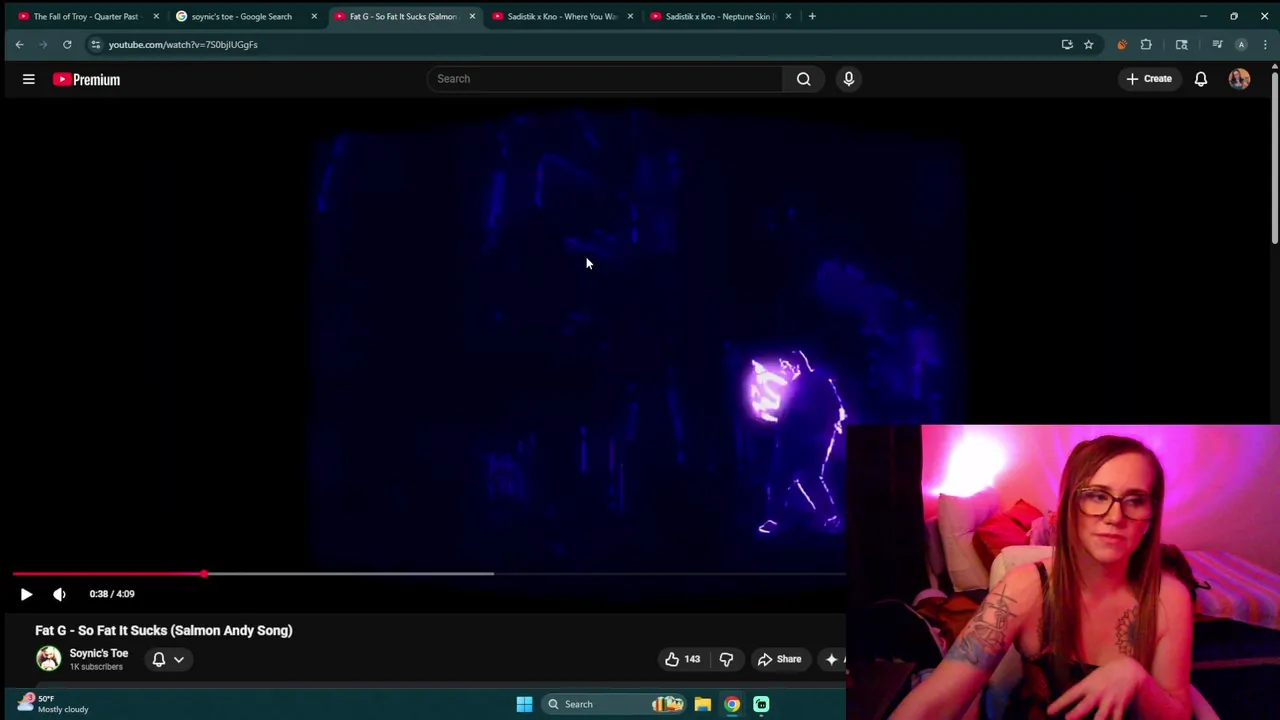The height and width of the screenshot is (720, 1280).
Task: Open Chrome from the taskbar
Action: [732, 704]
